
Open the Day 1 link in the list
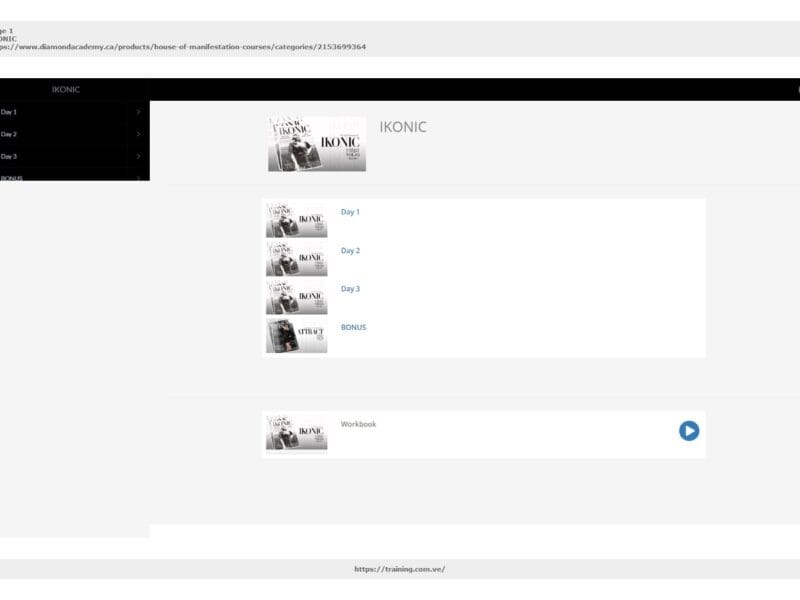[350, 212]
